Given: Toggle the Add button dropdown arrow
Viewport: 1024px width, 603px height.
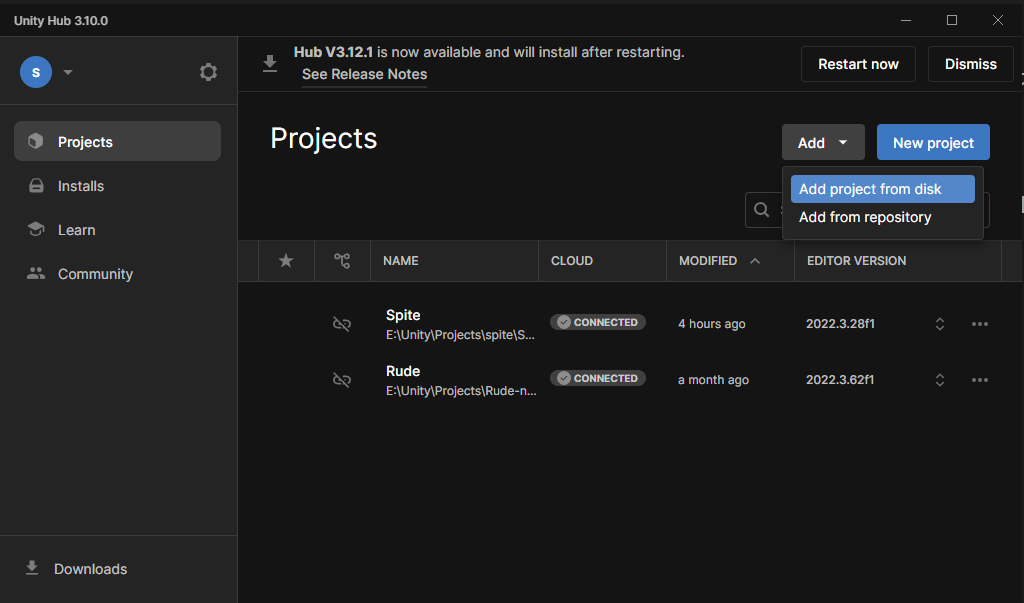Looking at the screenshot, I should [843, 143].
